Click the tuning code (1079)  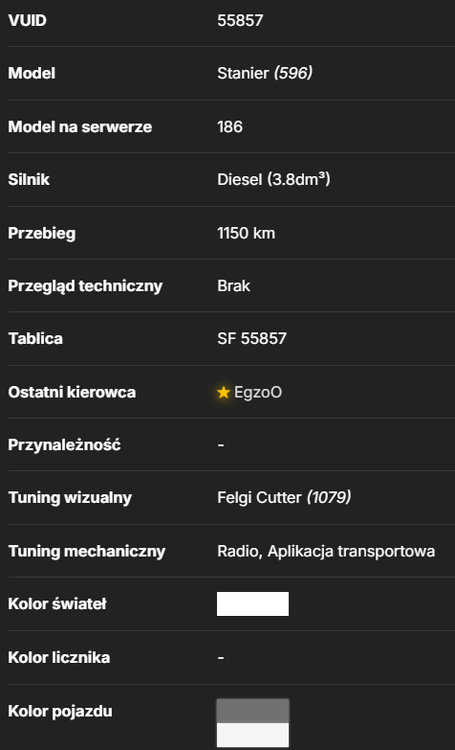(x=329, y=497)
